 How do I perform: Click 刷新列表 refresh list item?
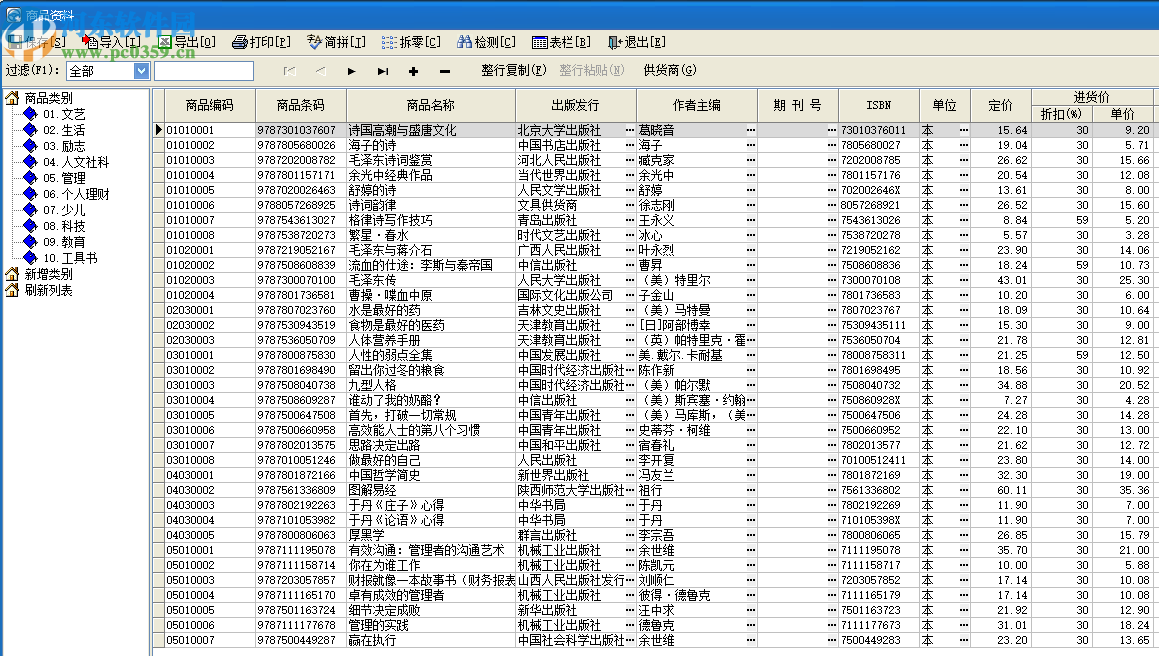(48, 290)
